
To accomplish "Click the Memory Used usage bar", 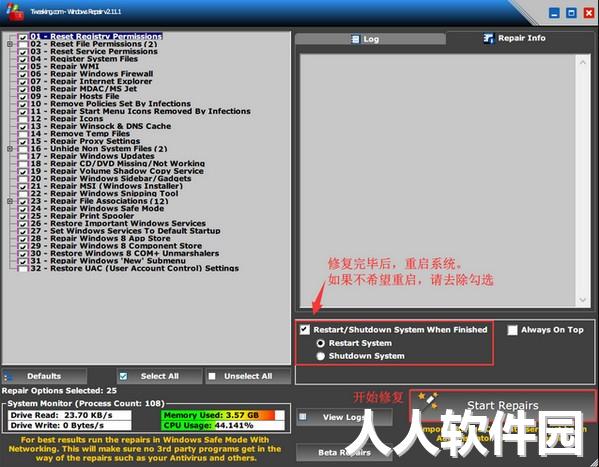I will [223, 415].
